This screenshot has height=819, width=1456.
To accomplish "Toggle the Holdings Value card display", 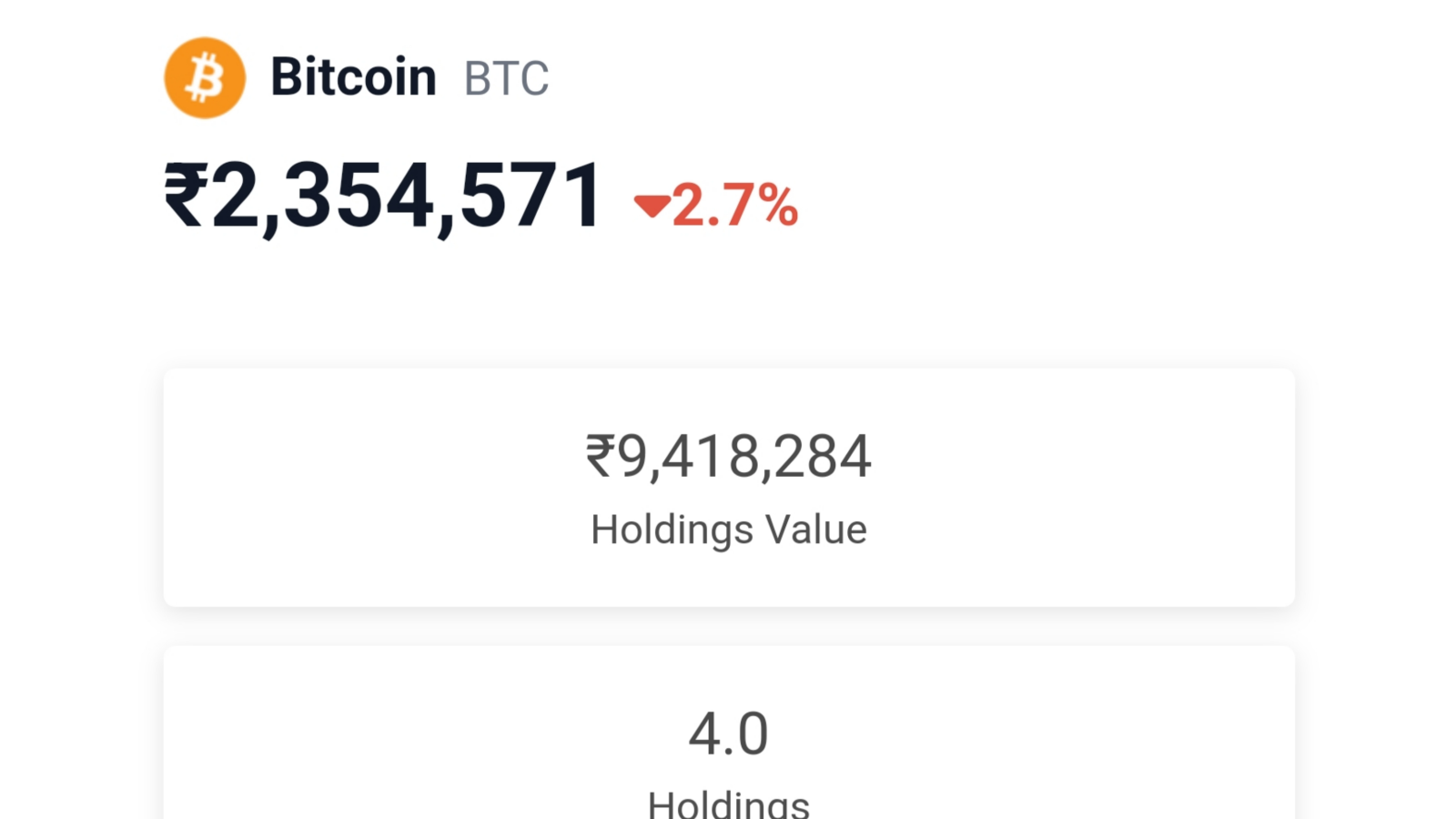I will click(x=728, y=485).
